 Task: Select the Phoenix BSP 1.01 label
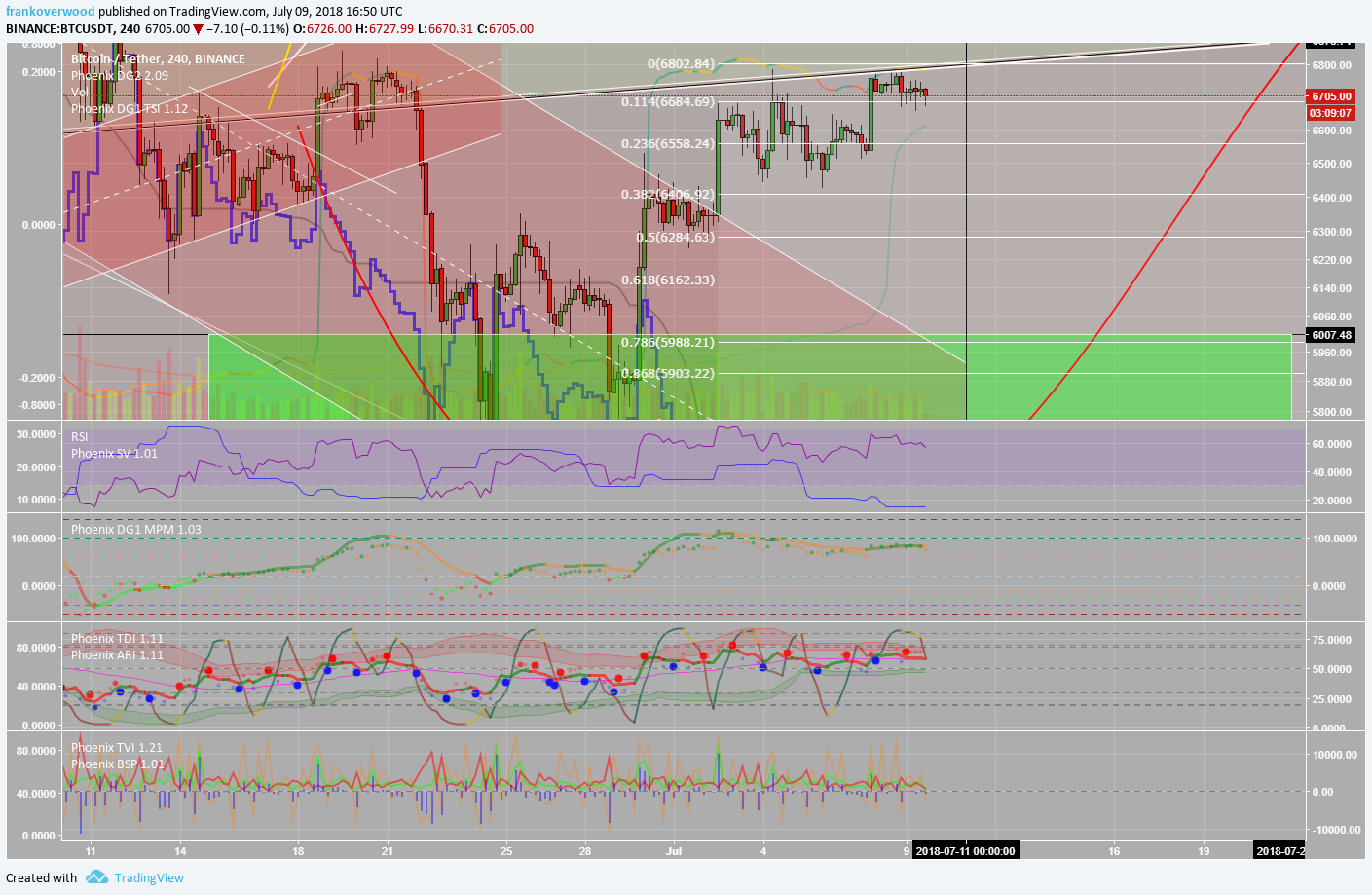tap(118, 764)
